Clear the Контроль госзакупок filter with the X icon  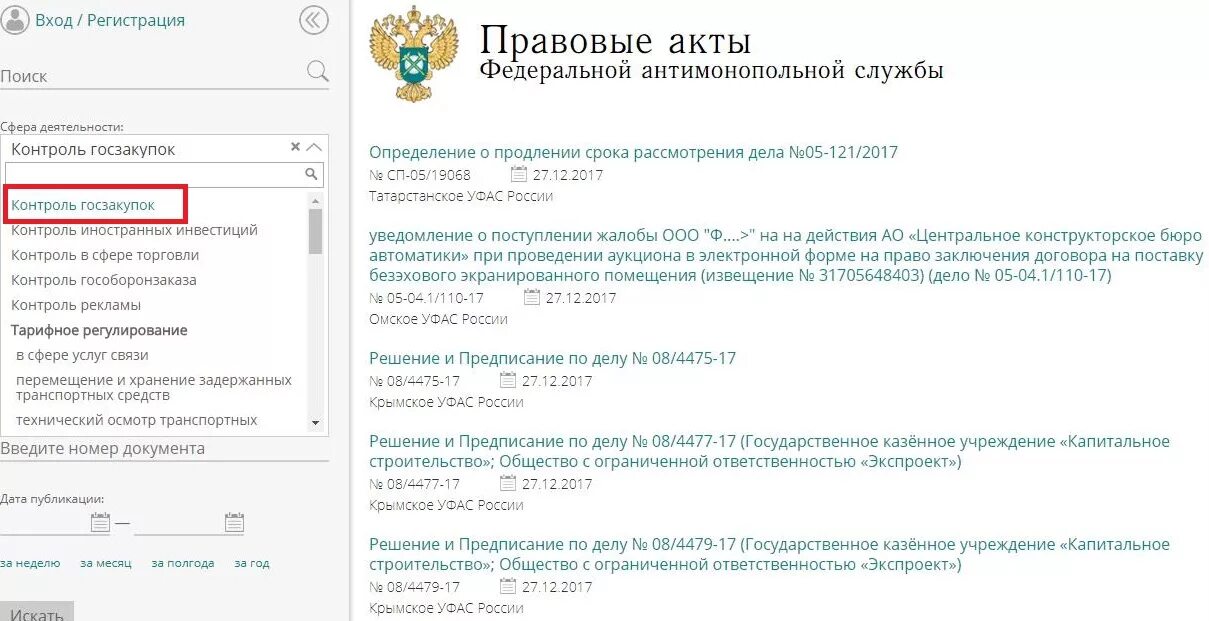coord(295,146)
